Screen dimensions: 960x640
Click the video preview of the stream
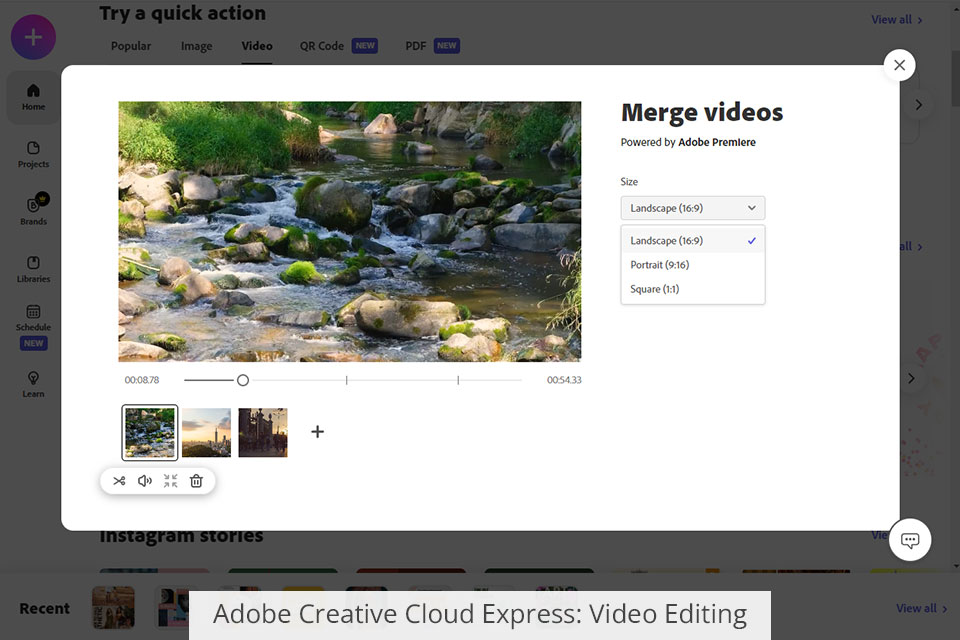pos(350,232)
